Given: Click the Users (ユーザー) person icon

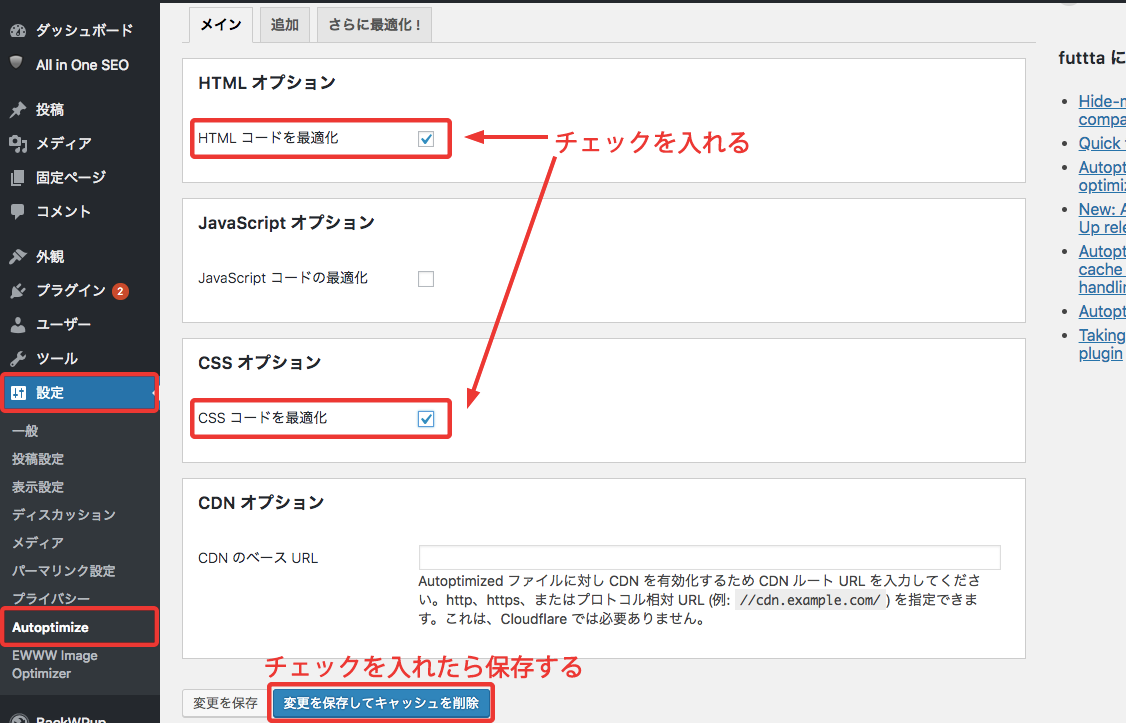Looking at the screenshot, I should click(17, 325).
